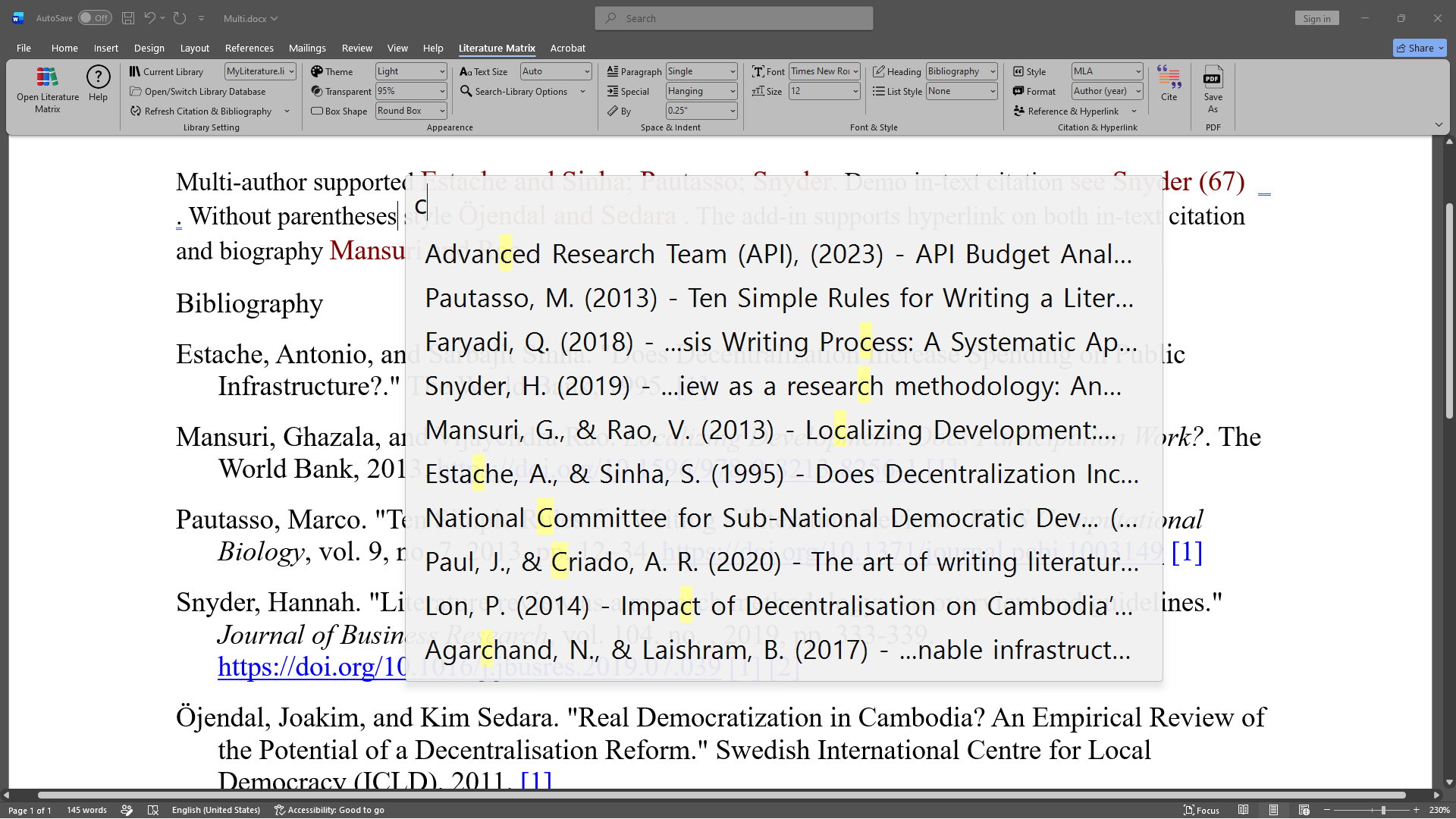Switch to the Acrobat tab
Image resolution: width=1456 pixels, height=819 pixels.
567,48
